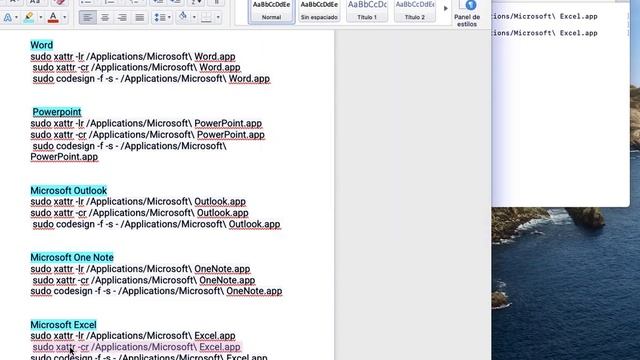Open the highlight color dropdown arrow

[40, 18]
